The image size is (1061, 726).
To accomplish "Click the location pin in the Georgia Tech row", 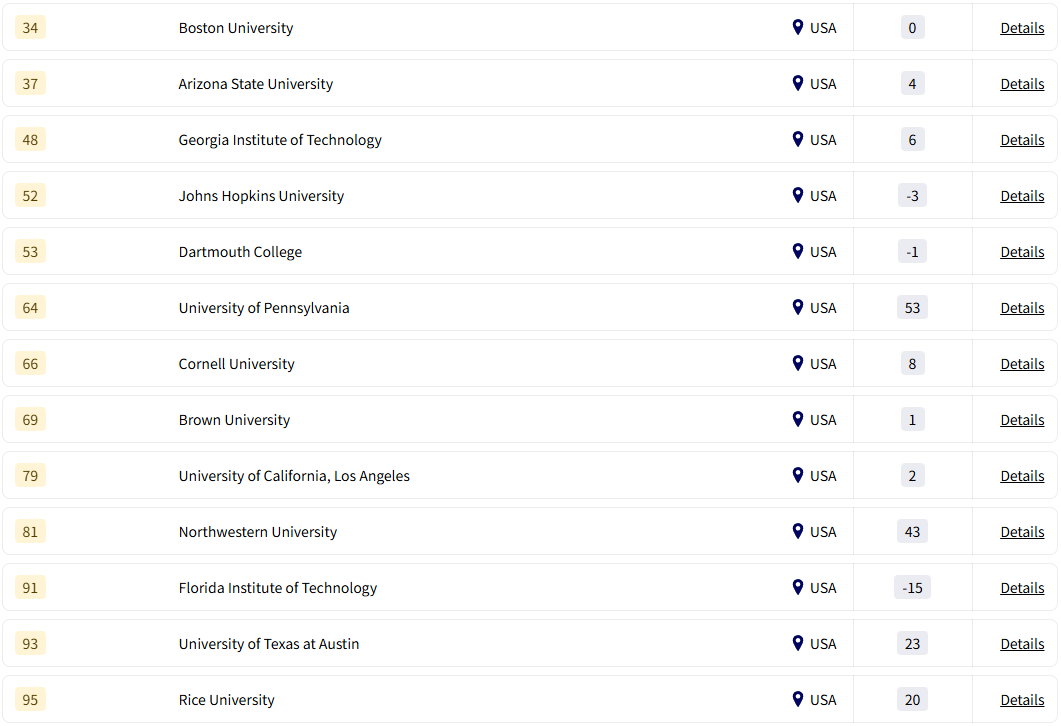I will [x=797, y=139].
